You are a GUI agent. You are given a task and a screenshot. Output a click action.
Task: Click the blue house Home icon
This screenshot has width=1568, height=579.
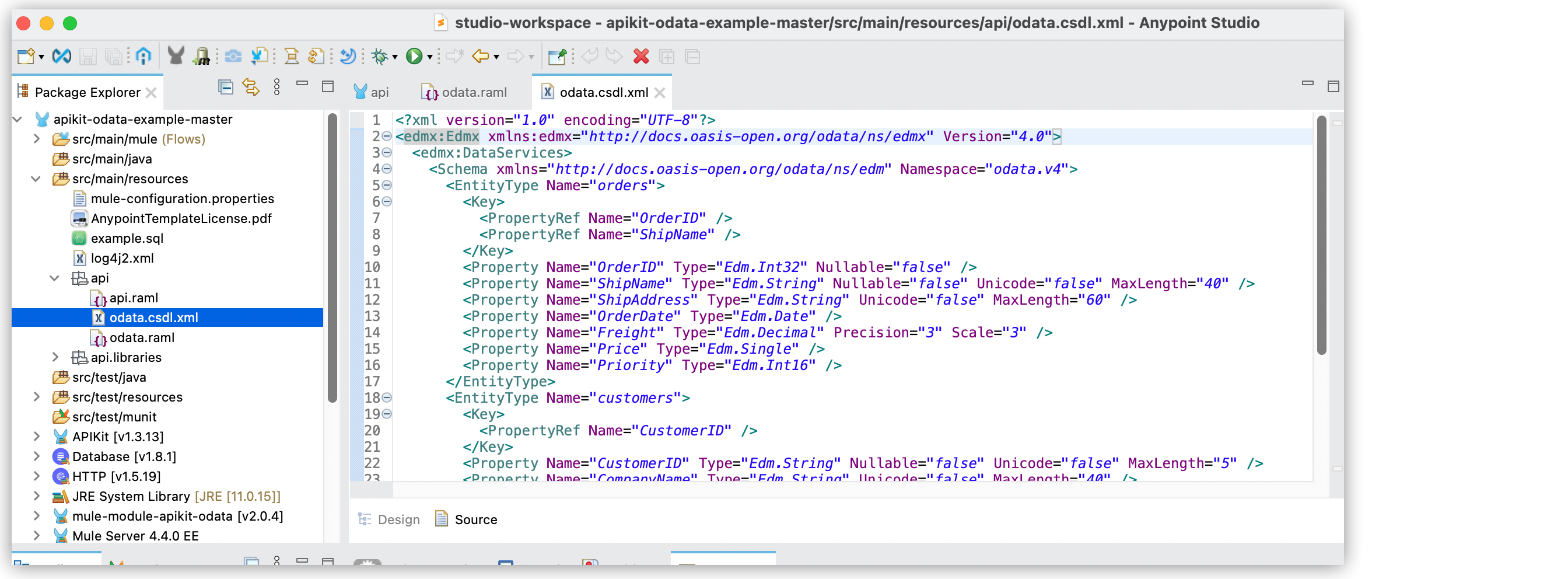coord(143,57)
